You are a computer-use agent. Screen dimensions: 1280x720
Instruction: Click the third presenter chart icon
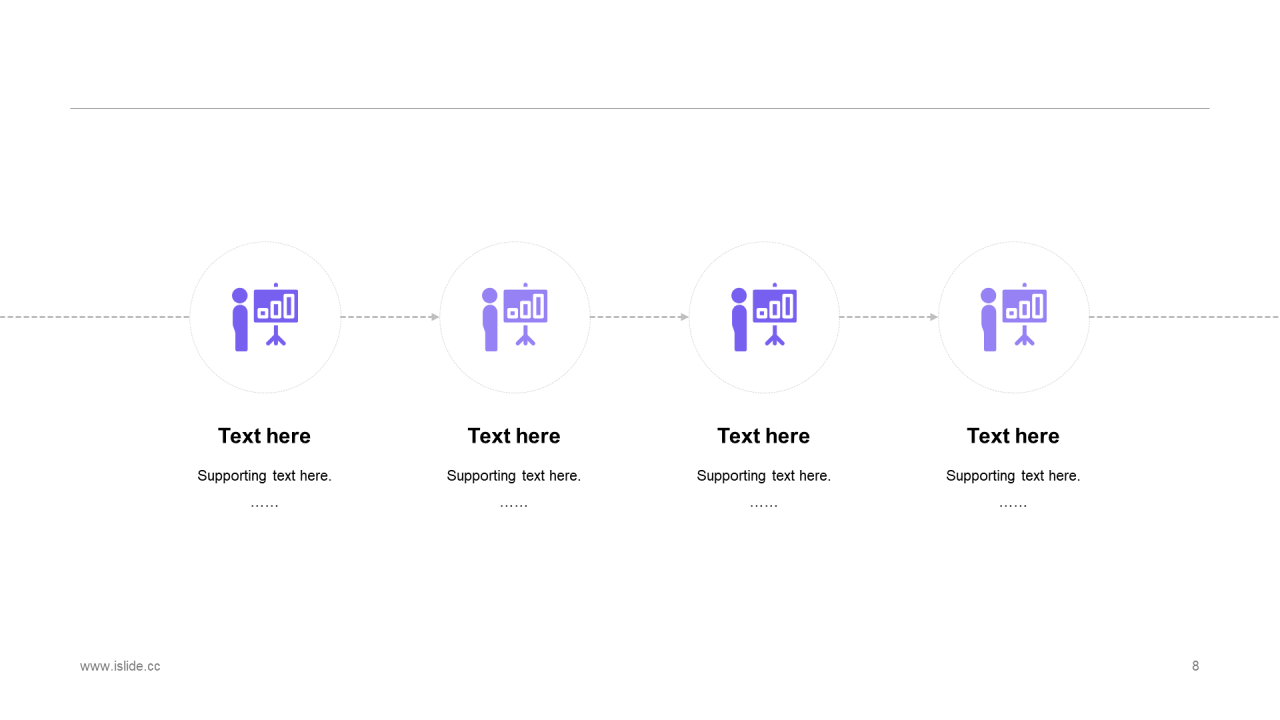(764, 317)
